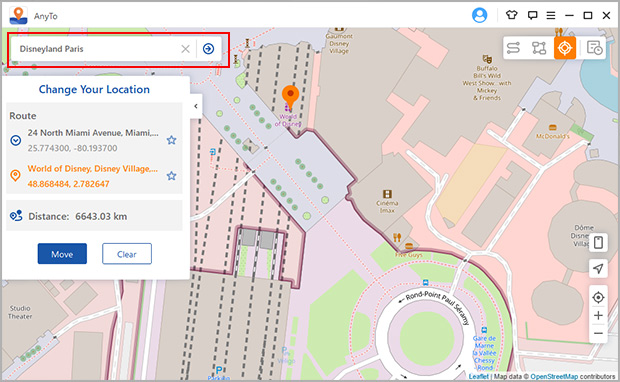
Task: Select teleport mode target icon
Action: coord(565,48)
